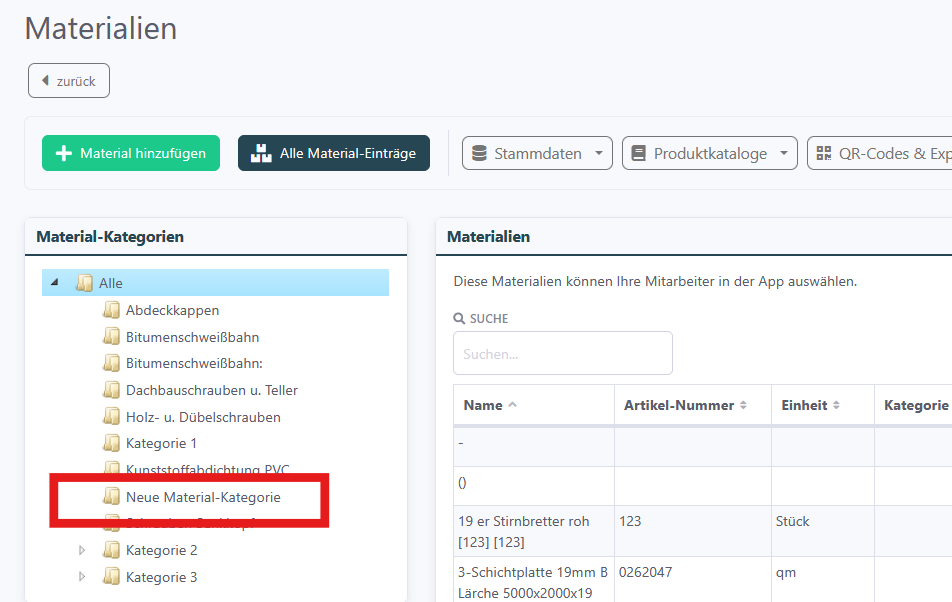Click the magnifier icon beside SUCHE
The width and height of the screenshot is (952, 602).
[x=459, y=319]
